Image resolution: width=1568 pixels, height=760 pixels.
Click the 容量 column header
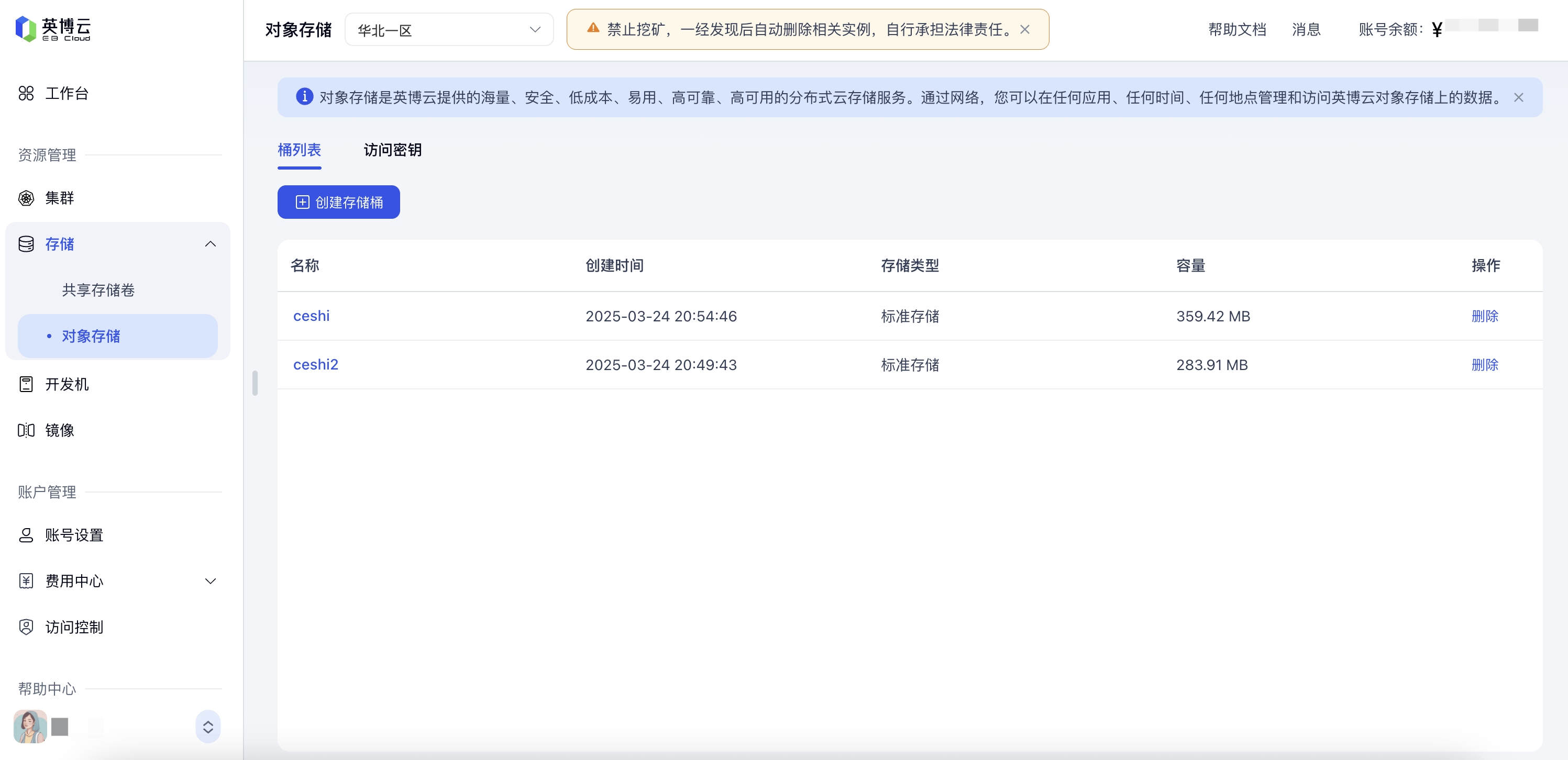pos(1190,265)
